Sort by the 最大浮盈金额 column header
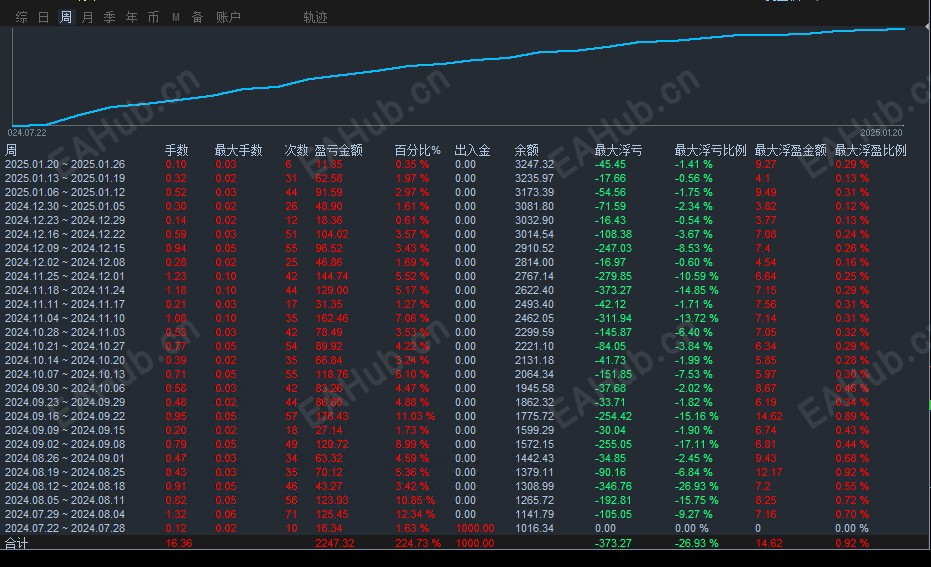Image resolution: width=931 pixels, height=567 pixels. [x=790, y=150]
